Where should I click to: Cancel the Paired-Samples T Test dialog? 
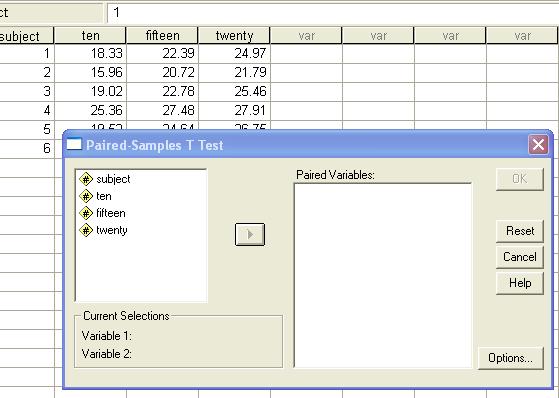[519, 257]
